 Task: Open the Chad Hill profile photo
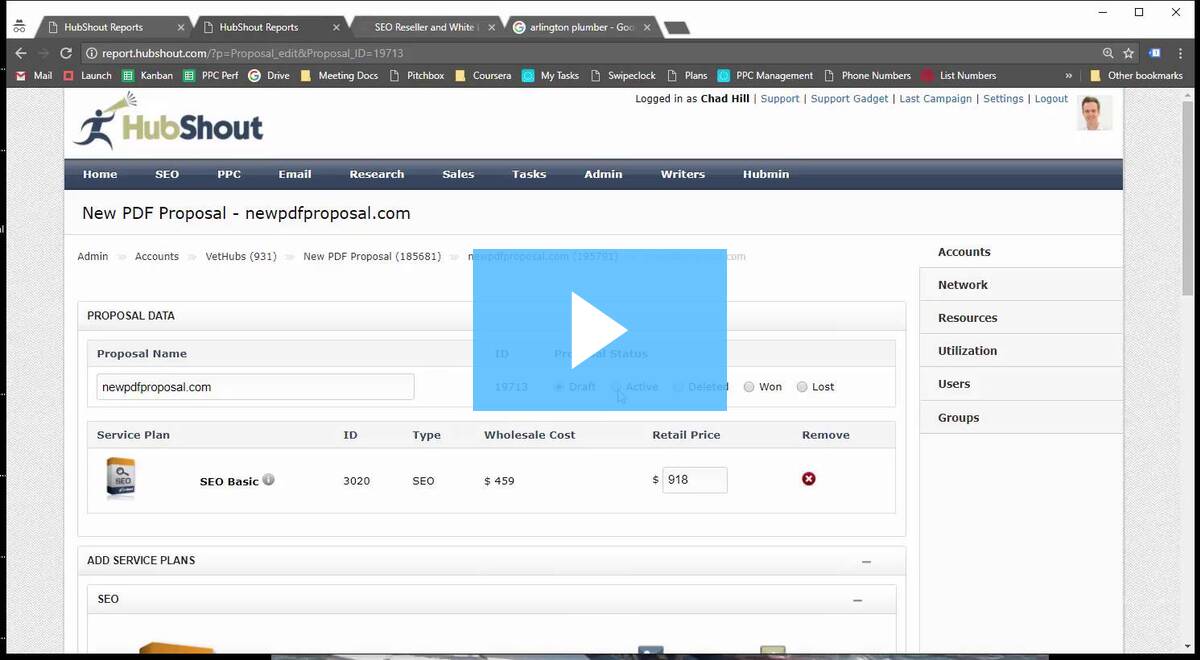[x=1094, y=113]
